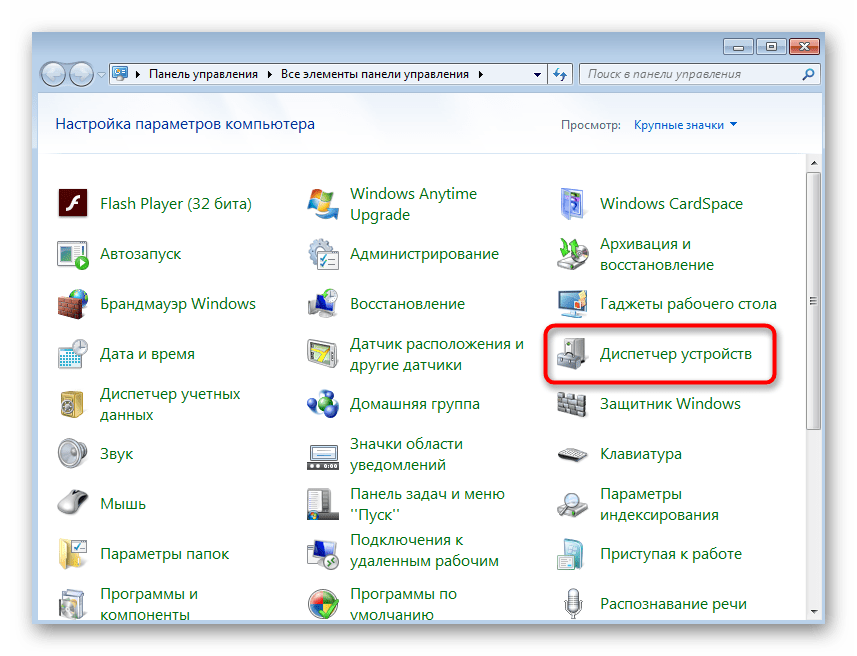The width and height of the screenshot is (857, 656).
Task: Click the Back navigation arrow button
Action: [x=53, y=74]
